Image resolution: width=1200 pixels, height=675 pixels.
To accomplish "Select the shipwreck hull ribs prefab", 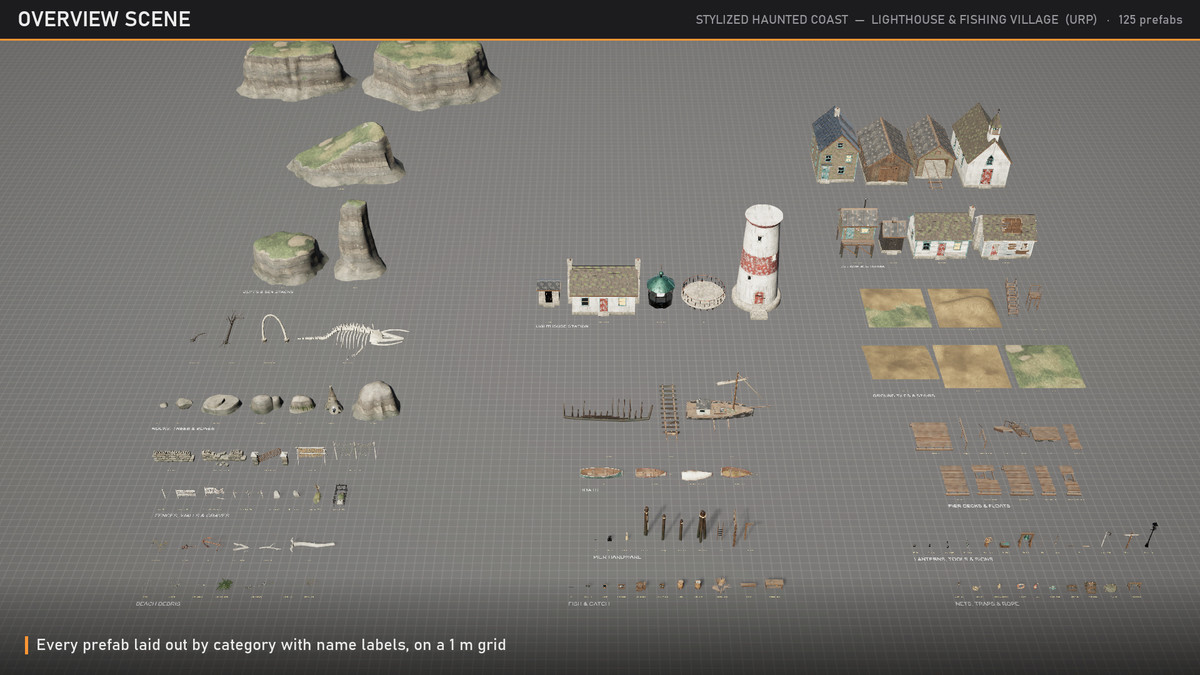I will 607,411.
